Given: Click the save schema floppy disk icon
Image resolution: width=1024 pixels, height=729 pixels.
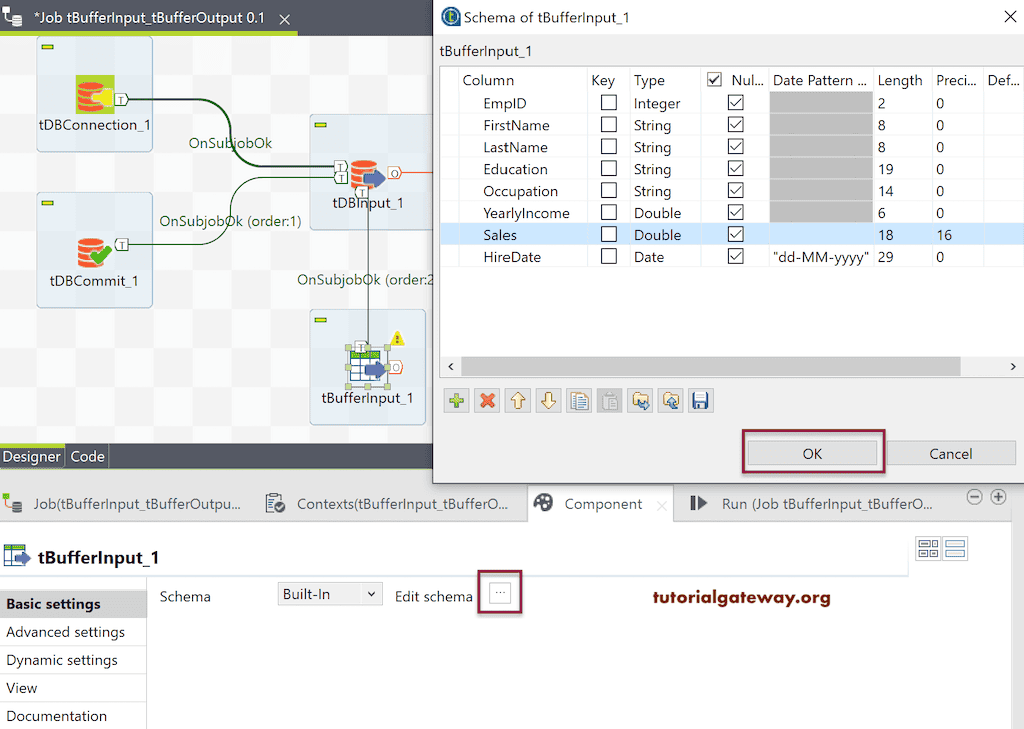Looking at the screenshot, I should (701, 400).
